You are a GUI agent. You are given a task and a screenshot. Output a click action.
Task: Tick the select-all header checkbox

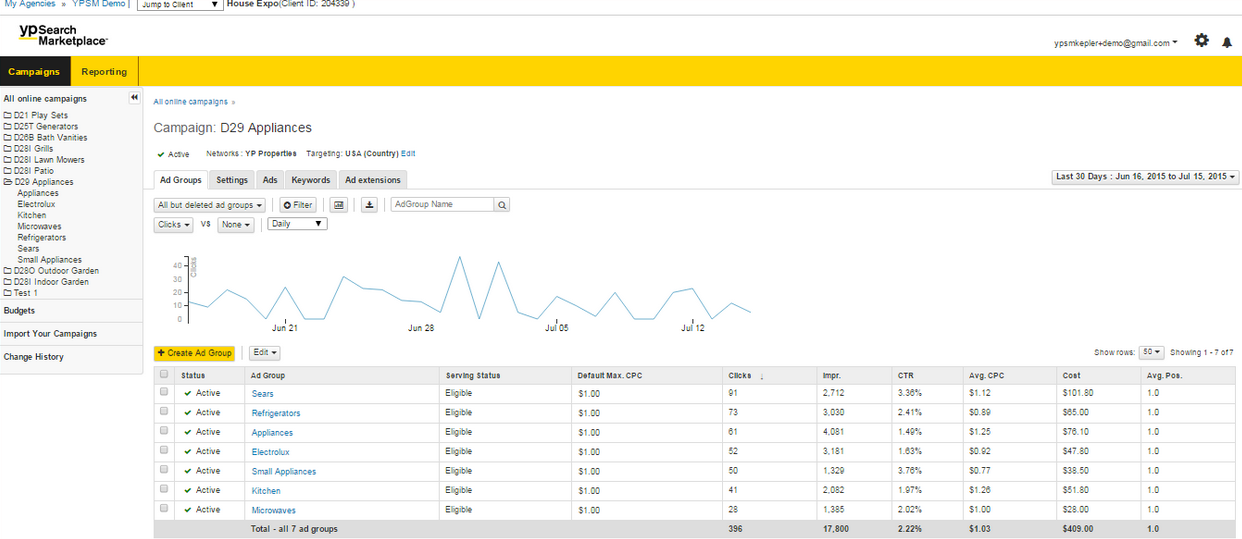point(164,375)
